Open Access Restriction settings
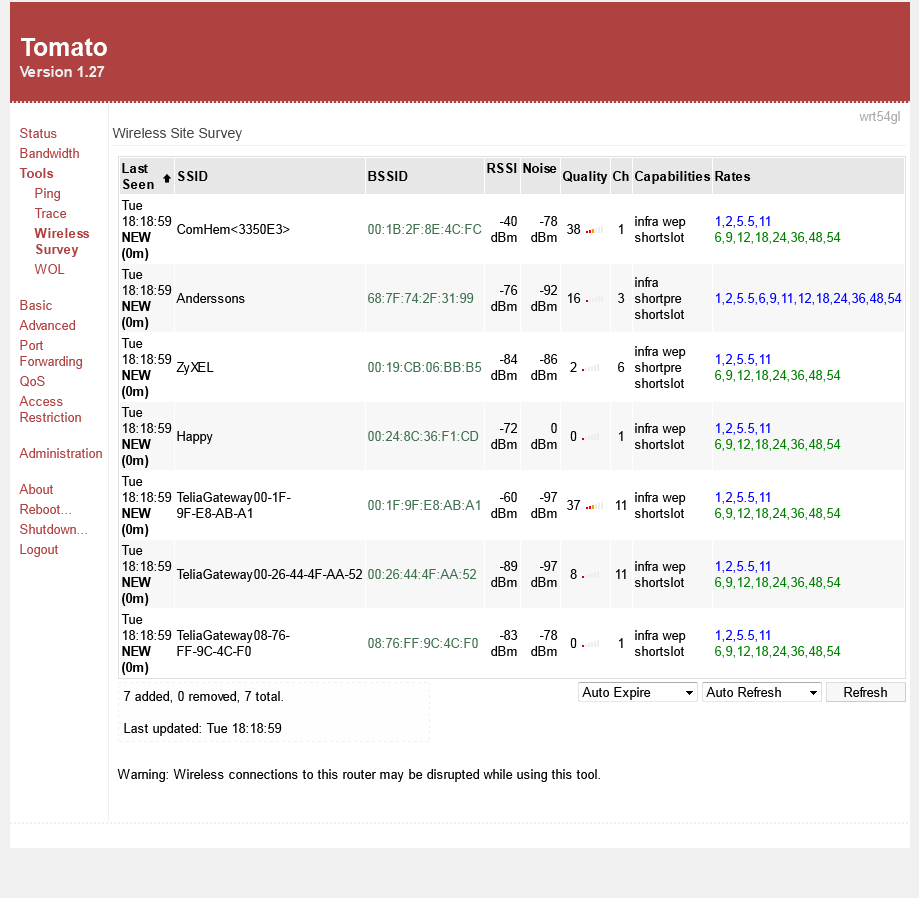The image size is (919, 898). pyautogui.click(x=50, y=409)
